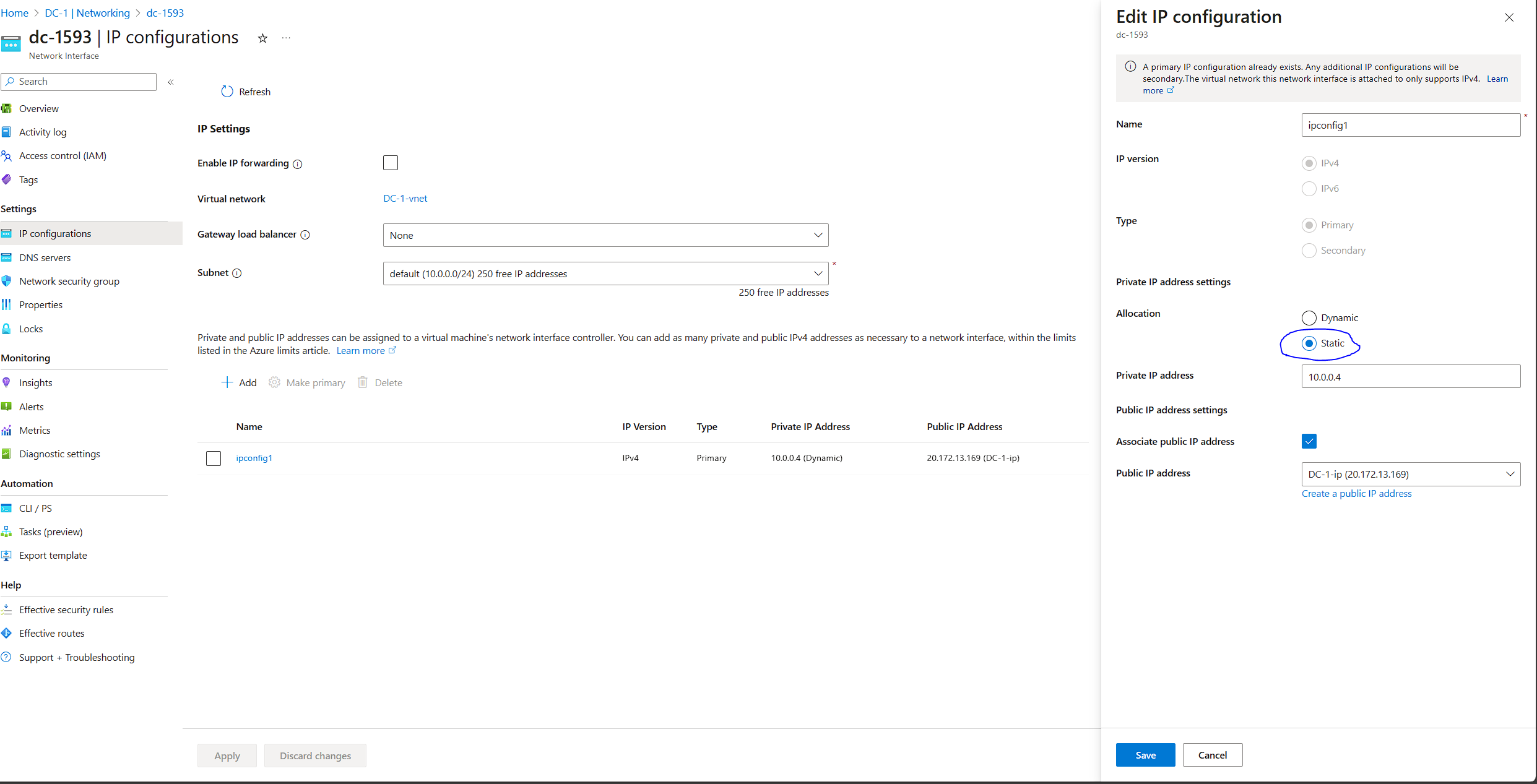Click the Subnet info tooltip icon
Screen dimensions: 1537x784
pos(237,273)
